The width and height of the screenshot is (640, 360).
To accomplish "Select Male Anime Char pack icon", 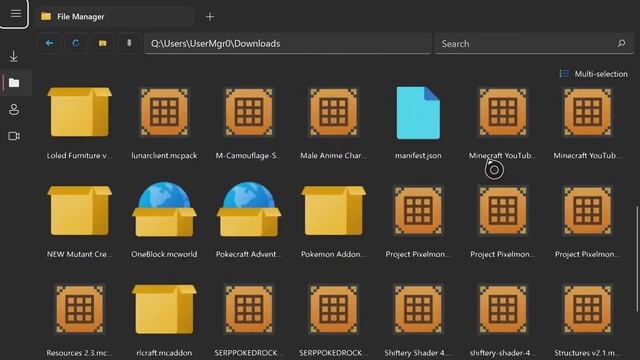I will point(333,112).
